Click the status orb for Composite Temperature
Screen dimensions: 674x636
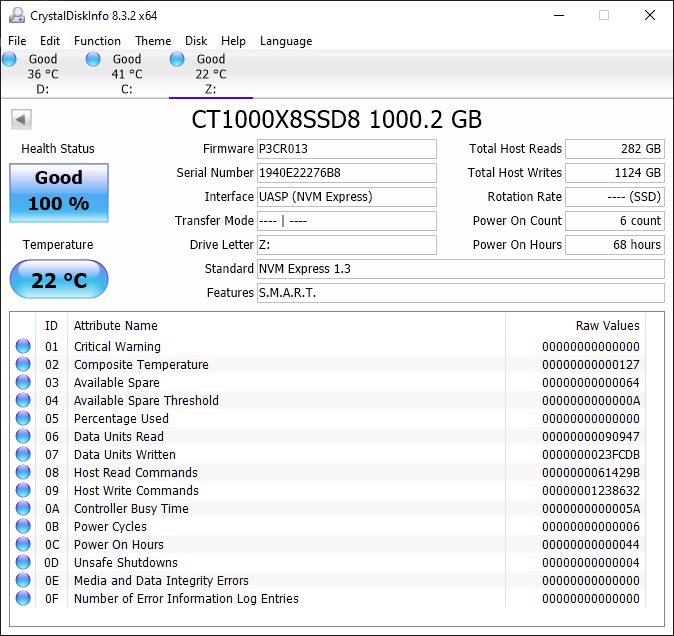[23, 365]
